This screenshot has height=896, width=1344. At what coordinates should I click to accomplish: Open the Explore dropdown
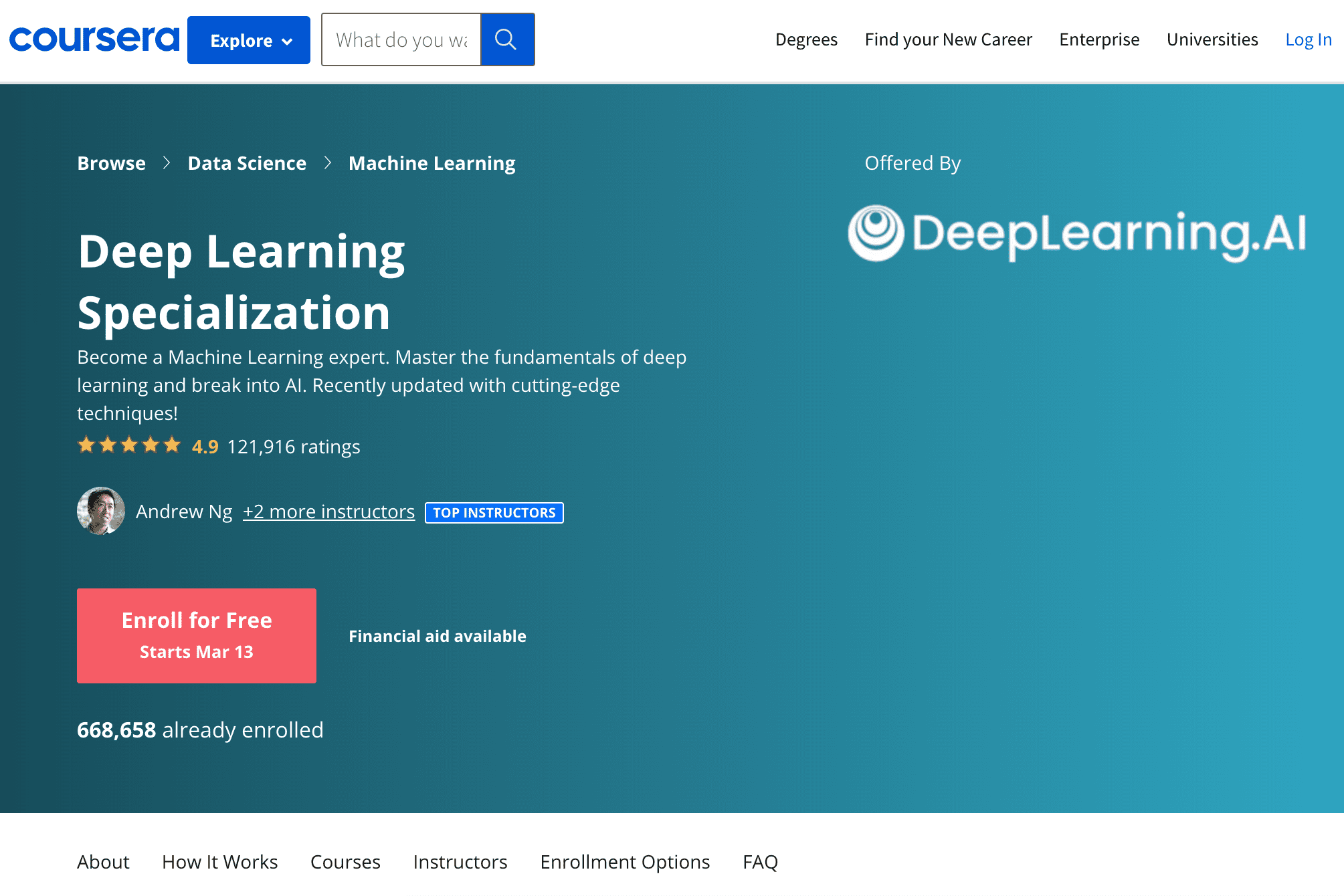coord(248,39)
